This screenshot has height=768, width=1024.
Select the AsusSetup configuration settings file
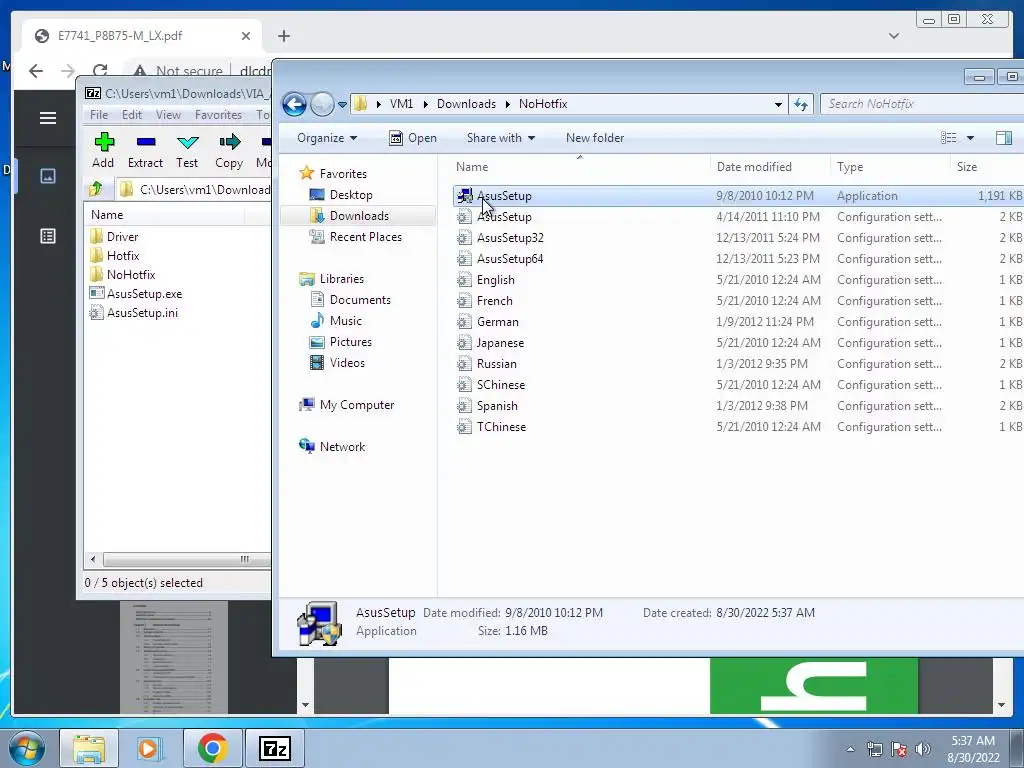(x=738, y=217)
